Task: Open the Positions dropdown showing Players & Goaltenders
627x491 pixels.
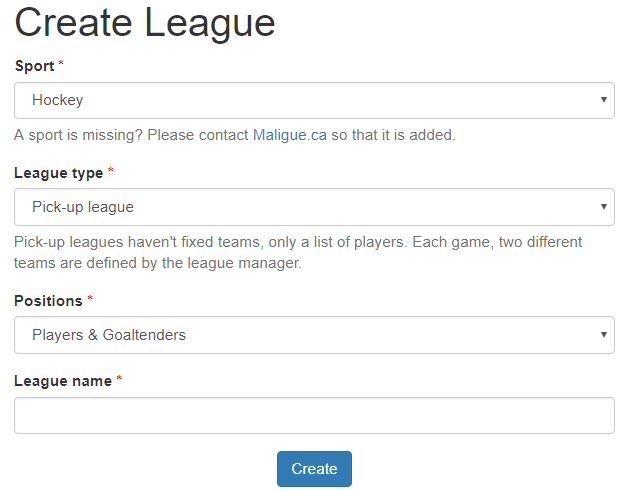Action: pos(314,335)
